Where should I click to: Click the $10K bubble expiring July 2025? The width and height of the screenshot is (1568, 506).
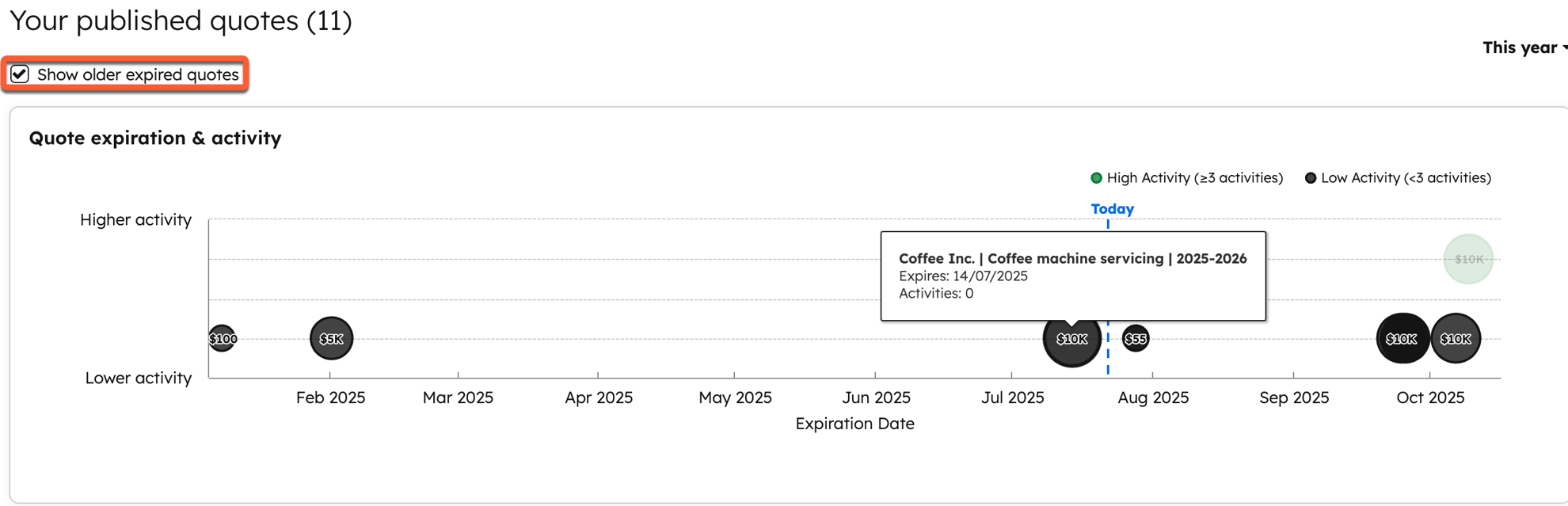coord(1071,339)
